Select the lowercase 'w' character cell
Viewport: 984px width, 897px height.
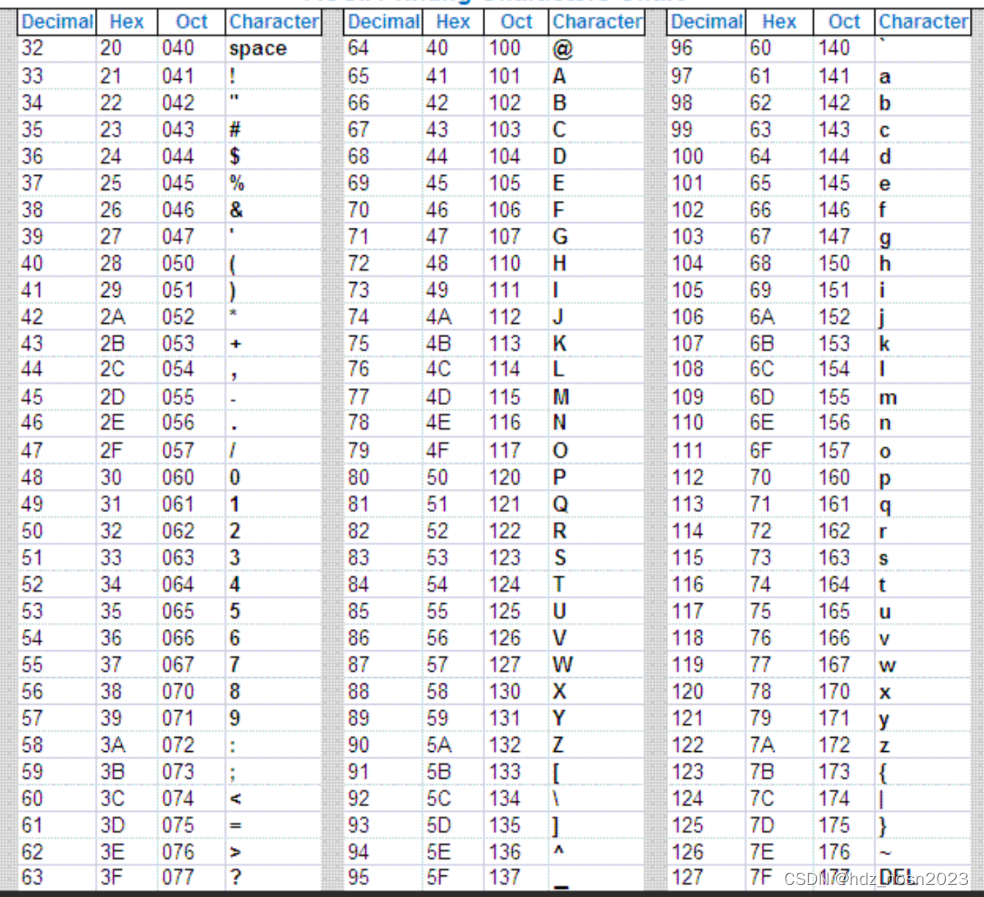tap(922, 665)
